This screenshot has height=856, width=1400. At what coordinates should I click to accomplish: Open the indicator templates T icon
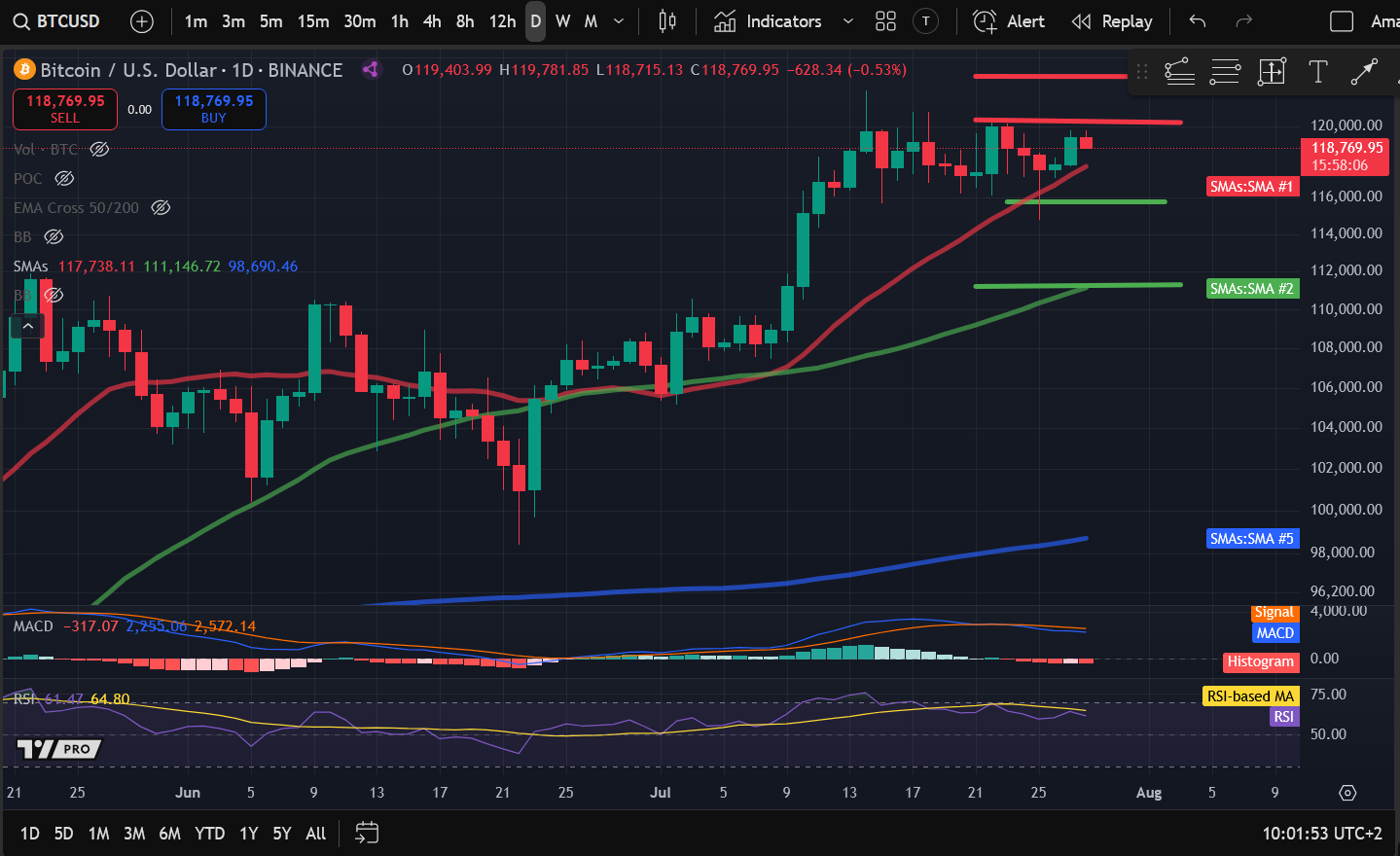coord(926,21)
